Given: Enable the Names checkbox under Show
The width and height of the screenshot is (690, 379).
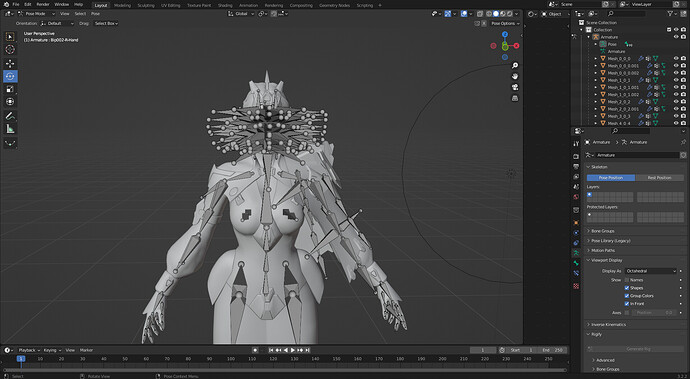Looking at the screenshot, I should tap(627, 280).
